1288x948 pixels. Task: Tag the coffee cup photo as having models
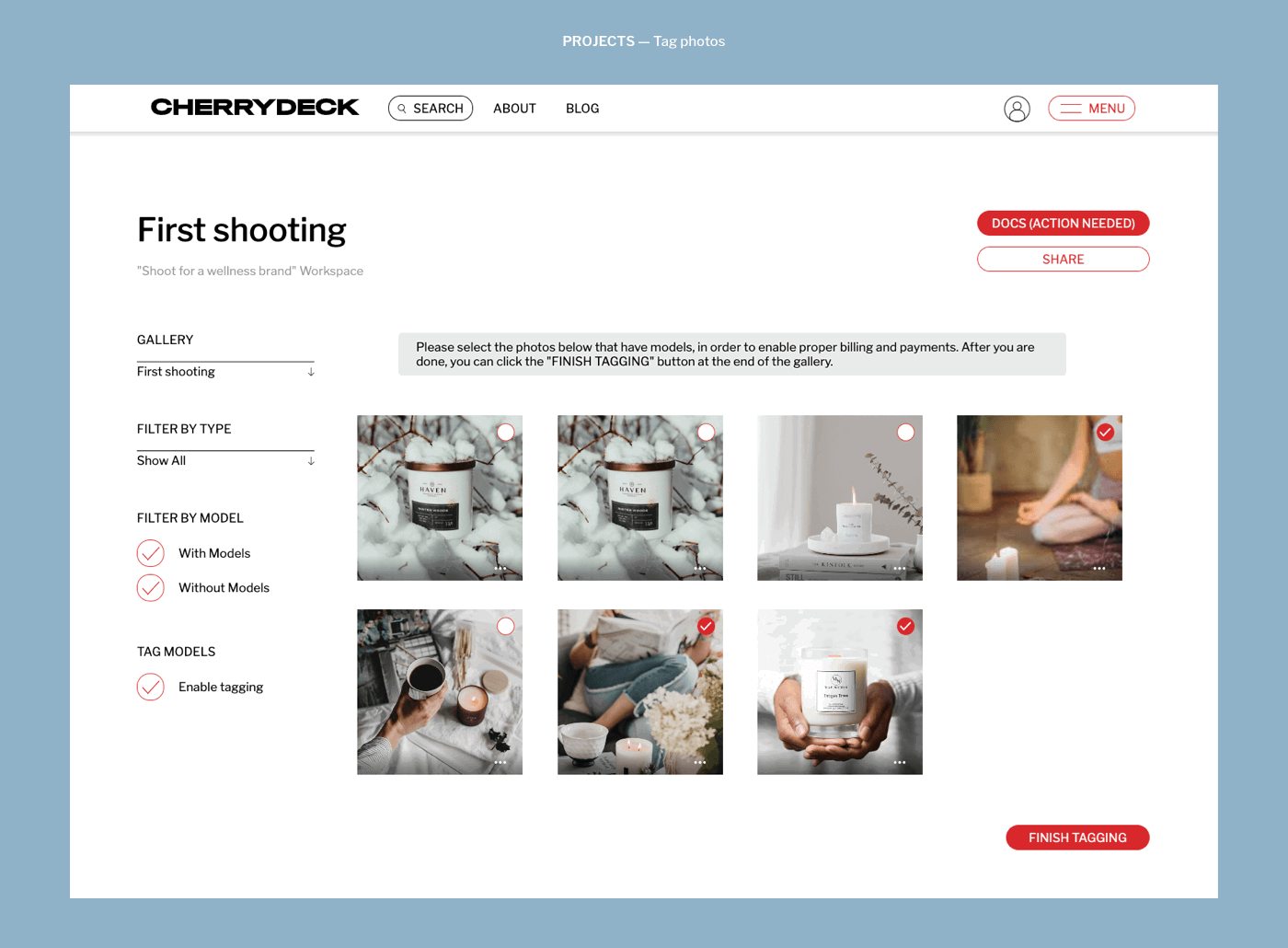point(505,626)
